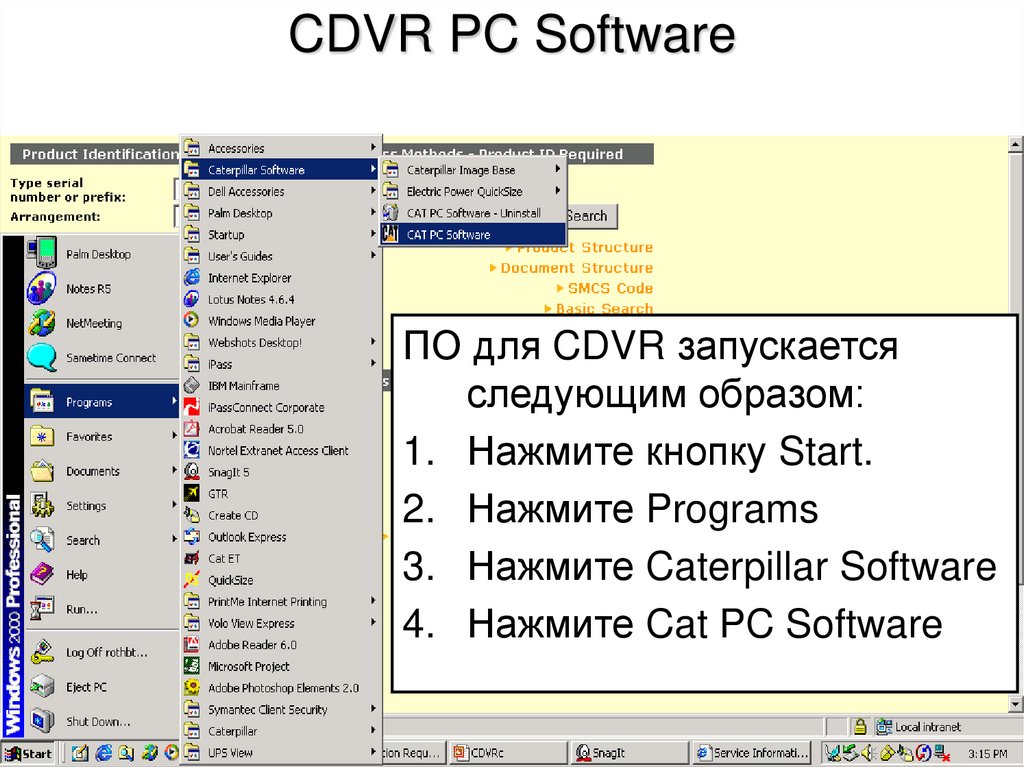Expand the Symantec Client Security submenu arrow

373,709
